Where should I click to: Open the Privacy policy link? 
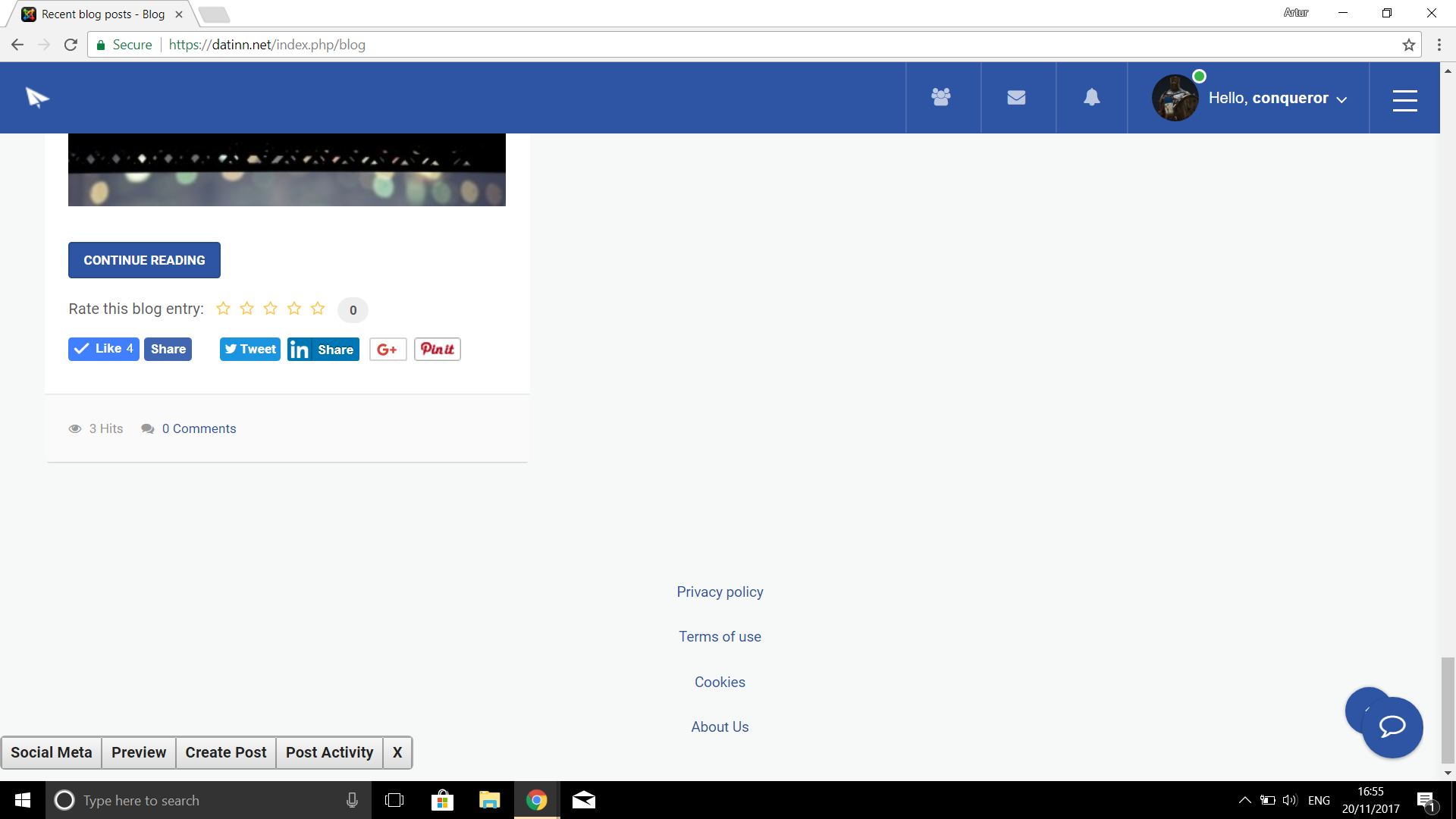coord(720,591)
